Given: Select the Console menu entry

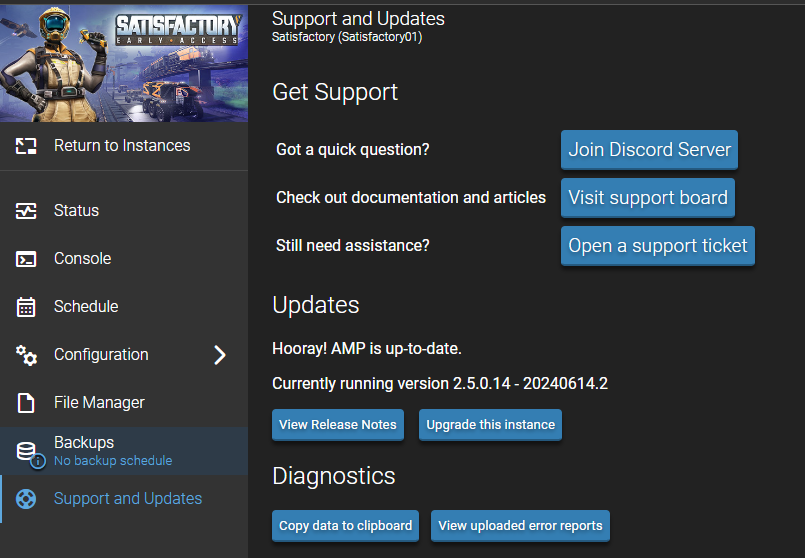Looking at the screenshot, I should [x=124, y=258].
